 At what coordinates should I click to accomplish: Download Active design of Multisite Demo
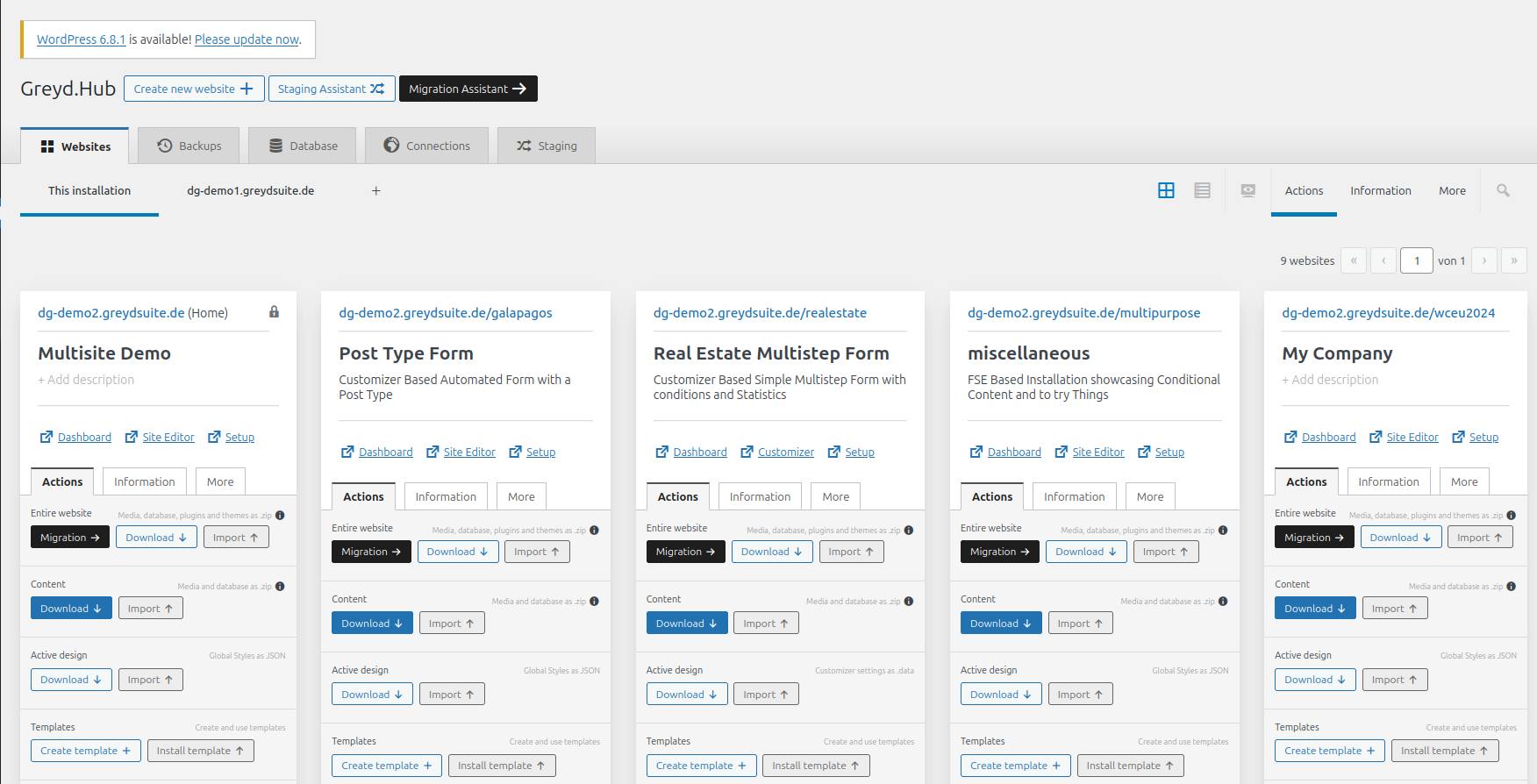[x=71, y=680]
